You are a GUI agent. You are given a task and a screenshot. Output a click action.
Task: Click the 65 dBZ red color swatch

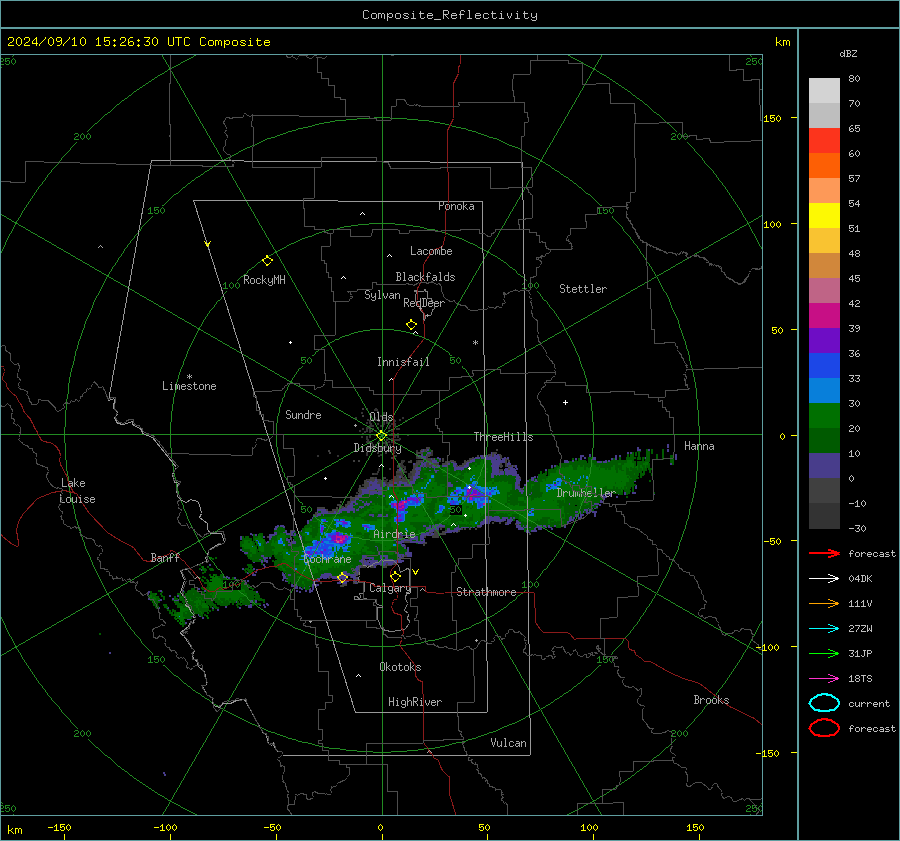(x=824, y=140)
